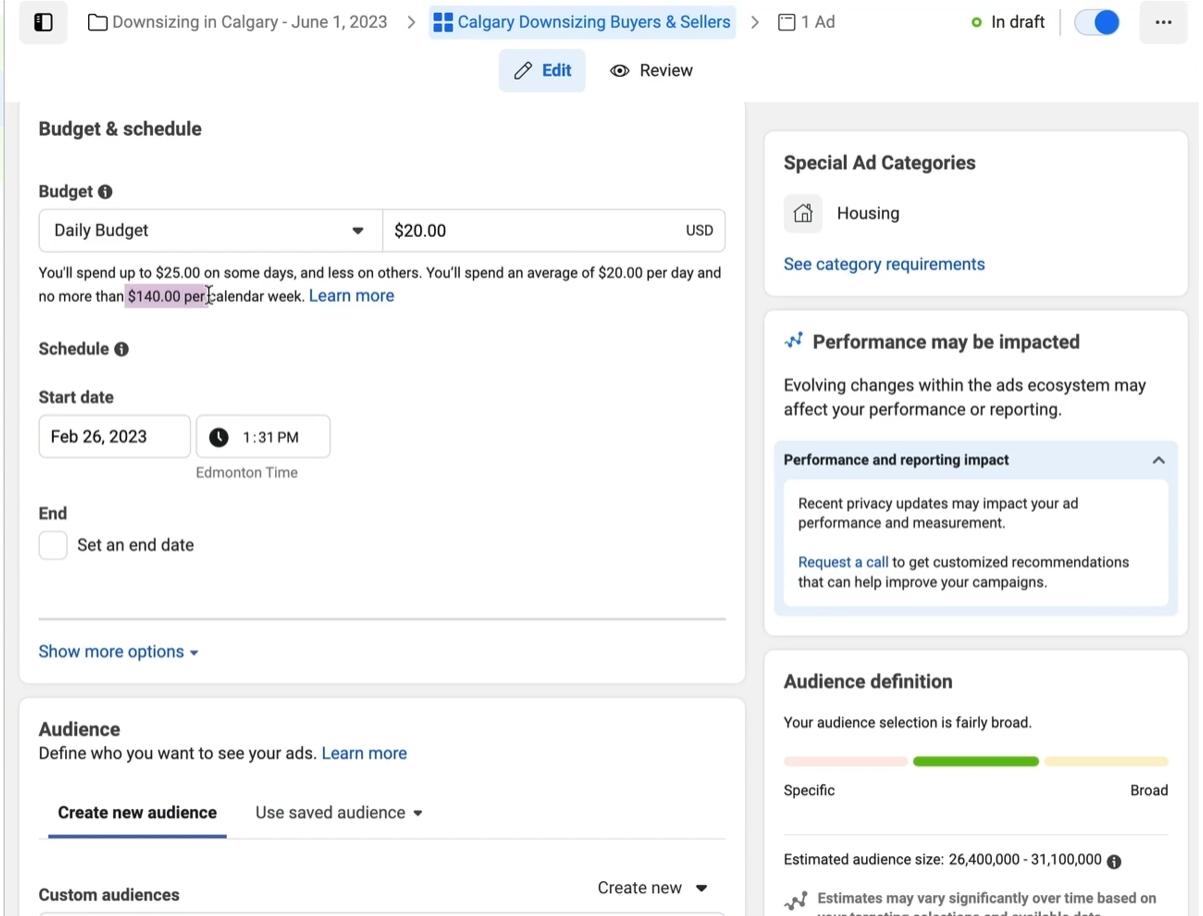Click the Request a call link
The image size is (1203, 916).
coord(843,562)
